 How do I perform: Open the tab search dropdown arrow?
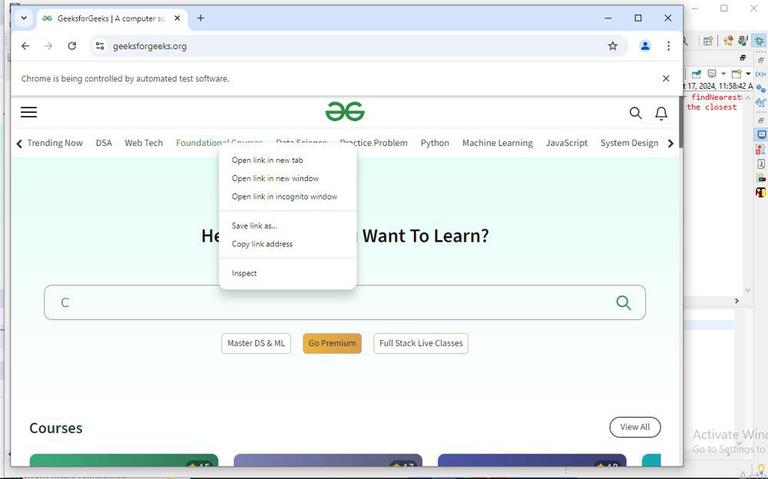(x=24, y=18)
